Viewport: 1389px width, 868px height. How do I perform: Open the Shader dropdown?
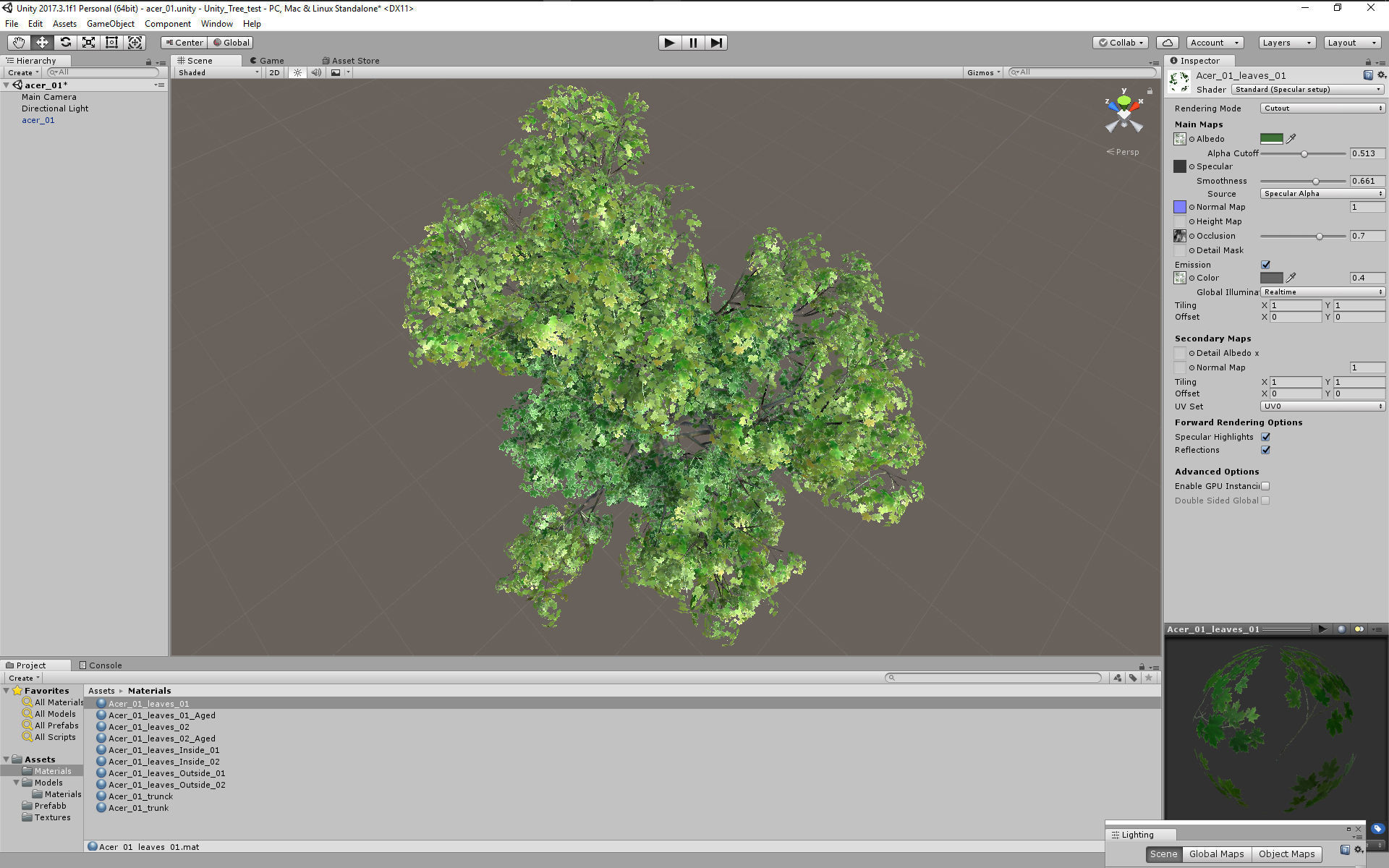tap(1308, 90)
